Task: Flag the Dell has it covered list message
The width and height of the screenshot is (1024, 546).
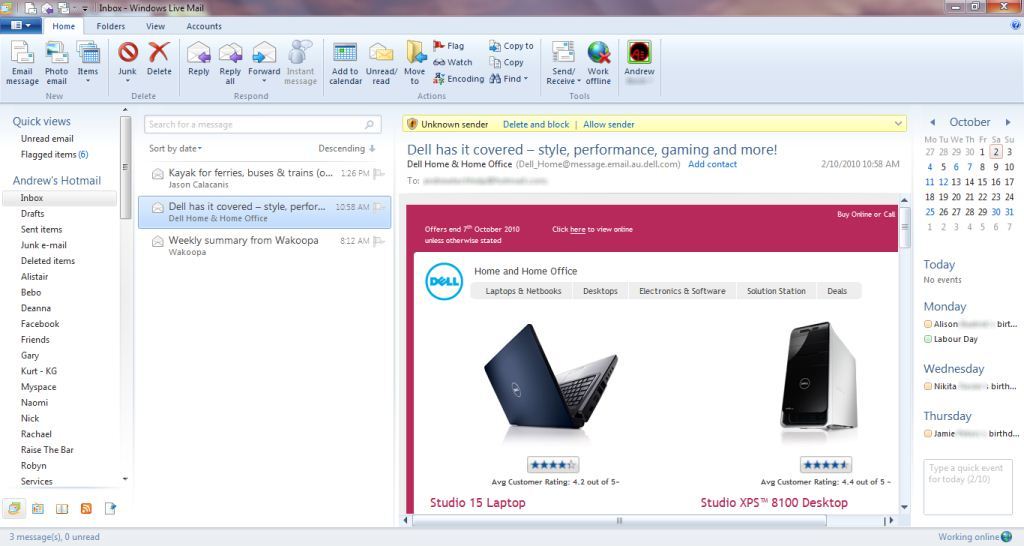Action: tap(379, 207)
